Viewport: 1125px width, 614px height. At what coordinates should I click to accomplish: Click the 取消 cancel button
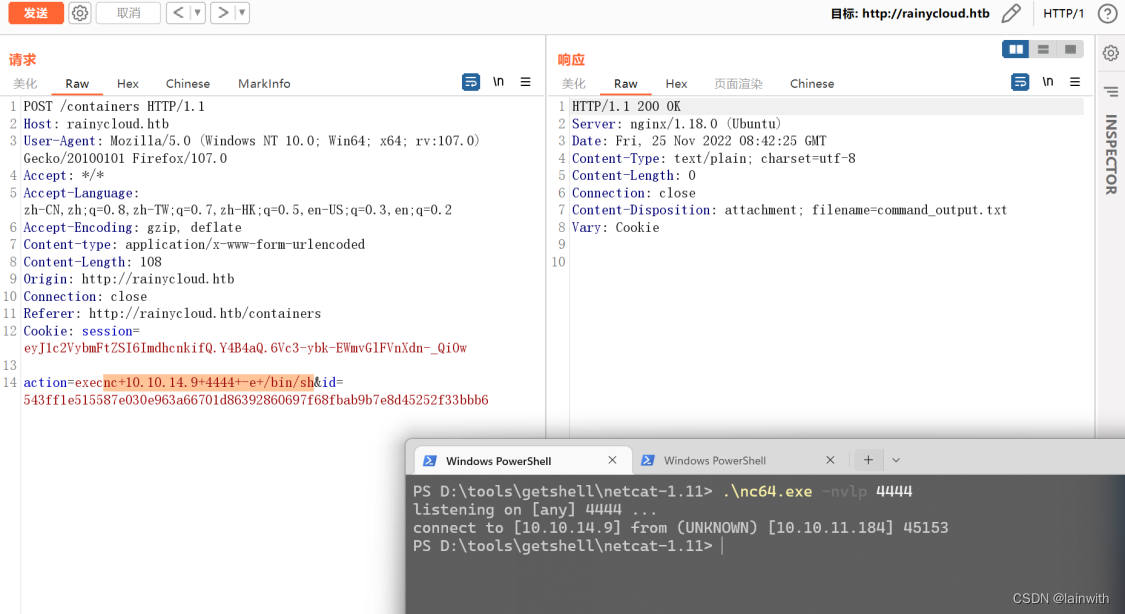128,13
